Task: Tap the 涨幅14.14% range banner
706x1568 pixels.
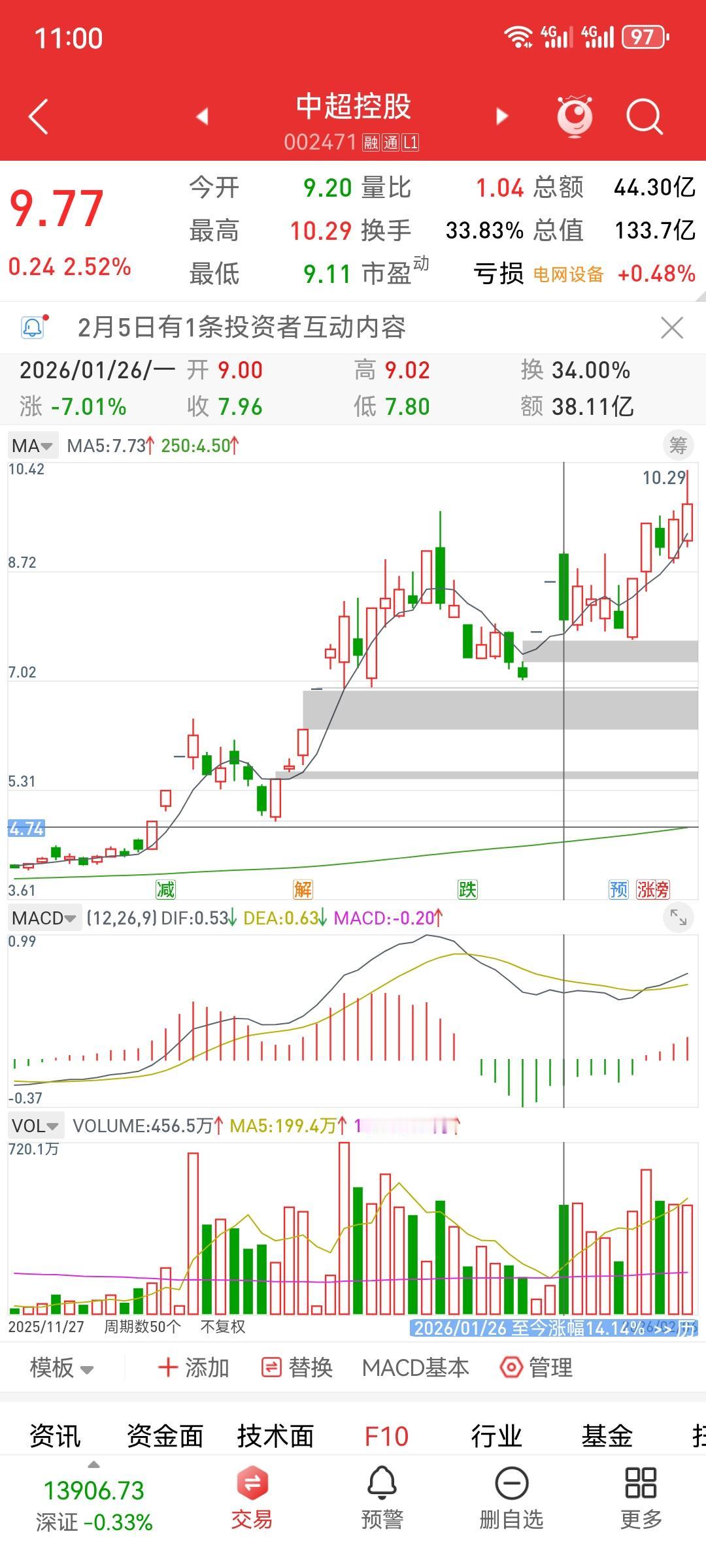Action: (x=553, y=1328)
